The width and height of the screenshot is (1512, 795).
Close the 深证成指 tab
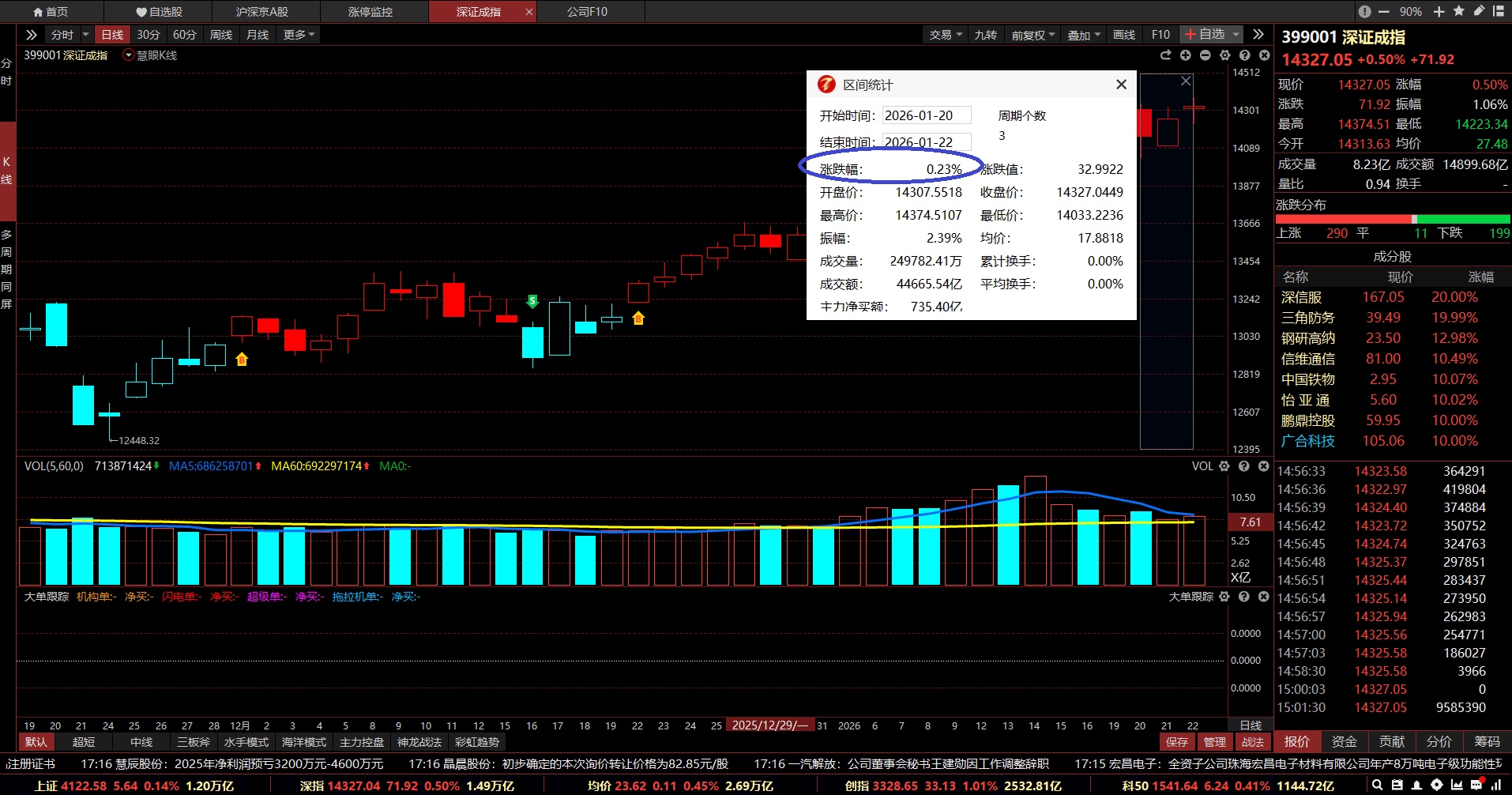(529, 12)
